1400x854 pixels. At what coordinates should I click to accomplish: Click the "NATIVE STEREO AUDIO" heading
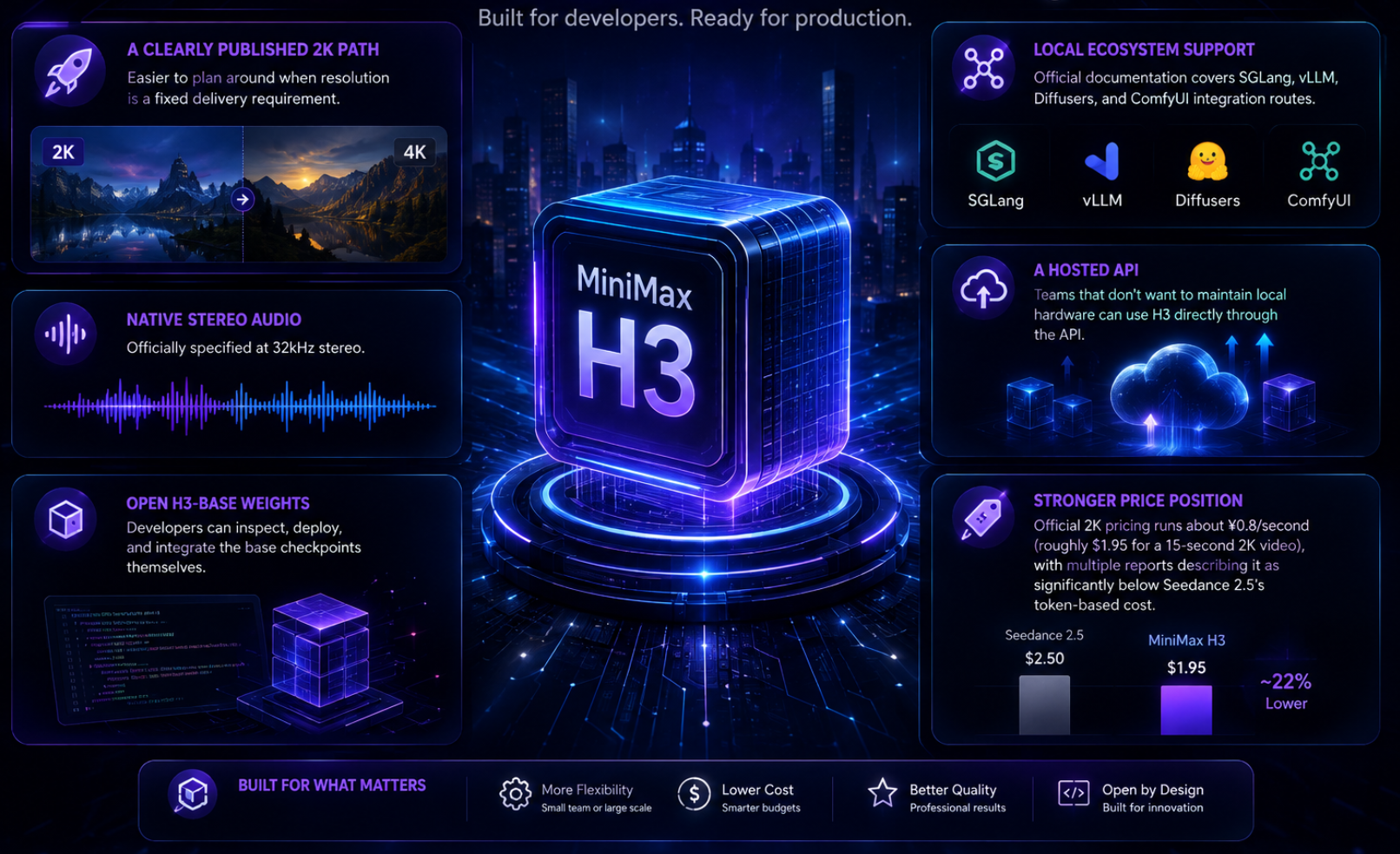(214, 320)
